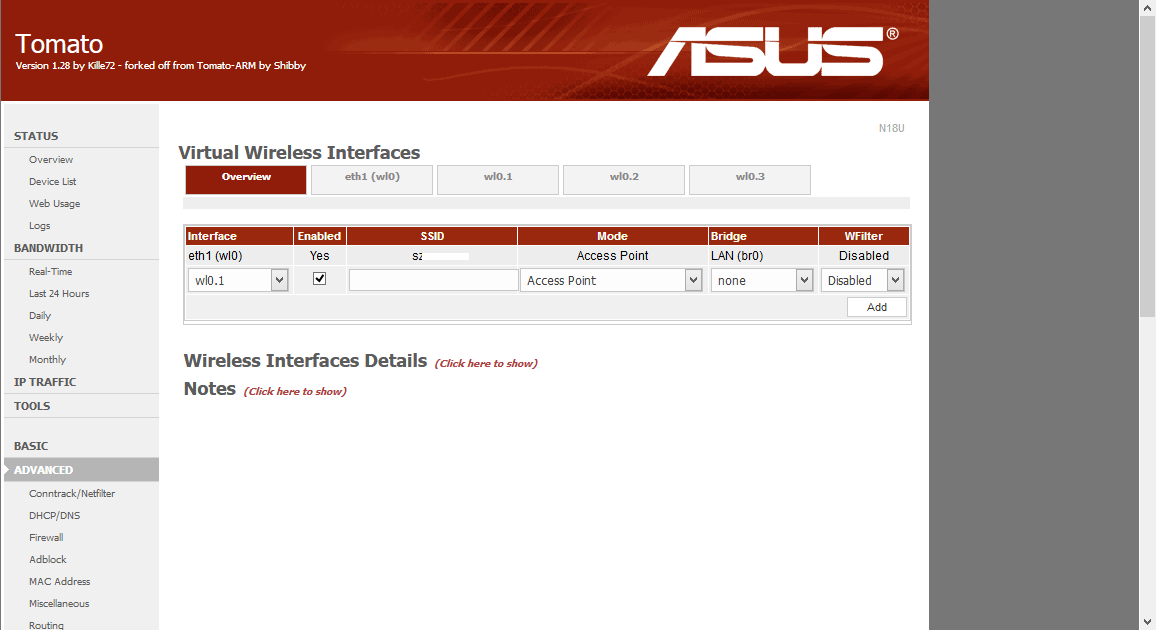The image size is (1156, 630).
Task: Expand the BASIC section
Action: coord(31,447)
